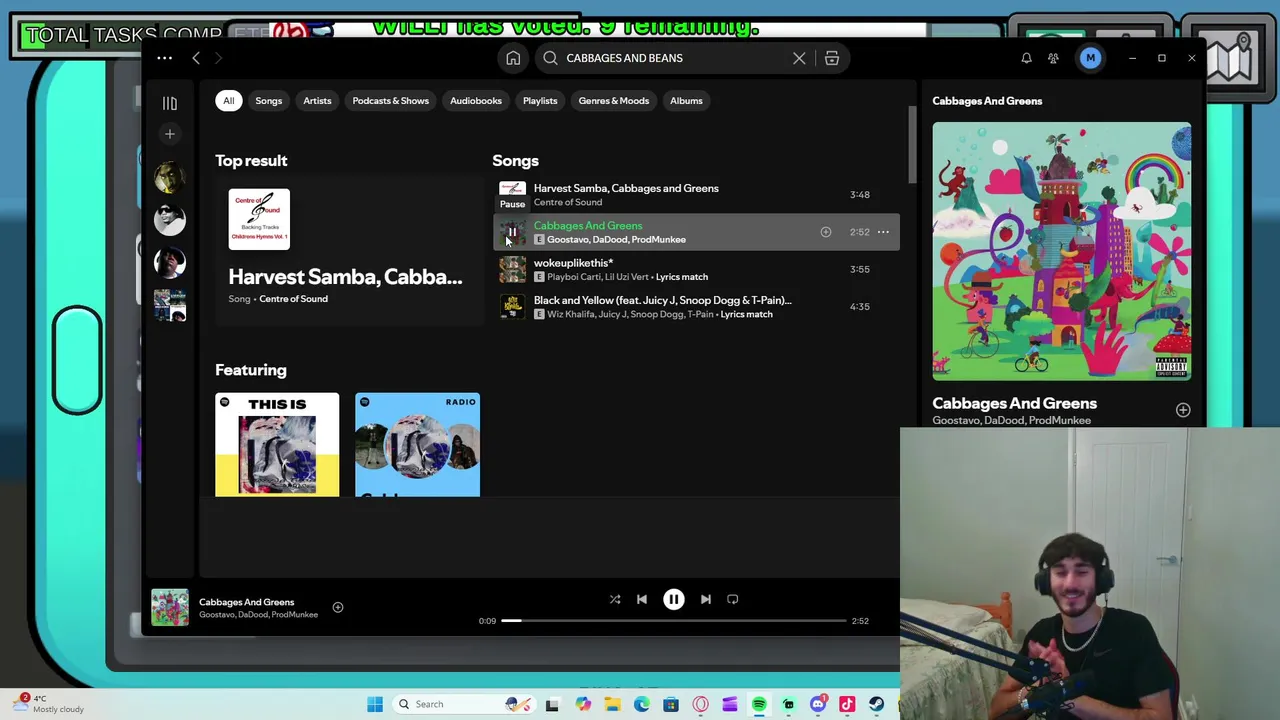1280x720 pixels.
Task: Pause Cabbages And Greens from song row
Action: click(512, 232)
